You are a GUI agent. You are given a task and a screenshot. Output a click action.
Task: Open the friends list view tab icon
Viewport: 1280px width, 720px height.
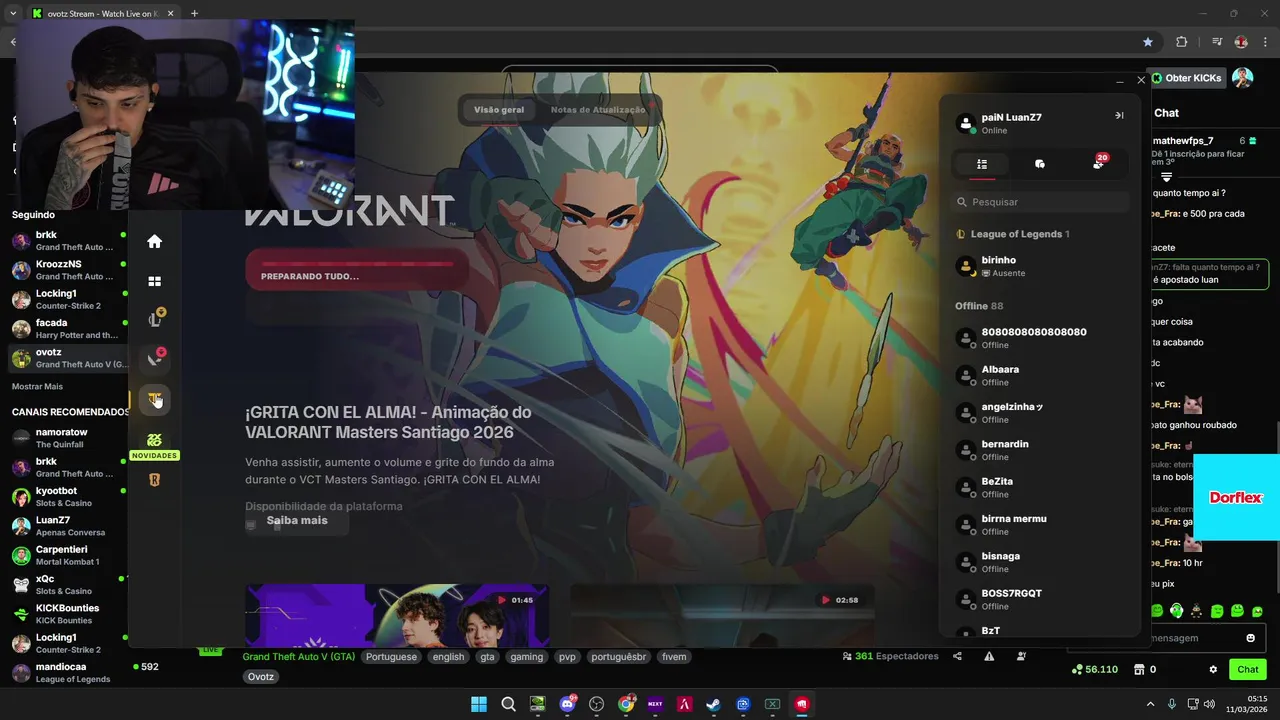coord(982,164)
